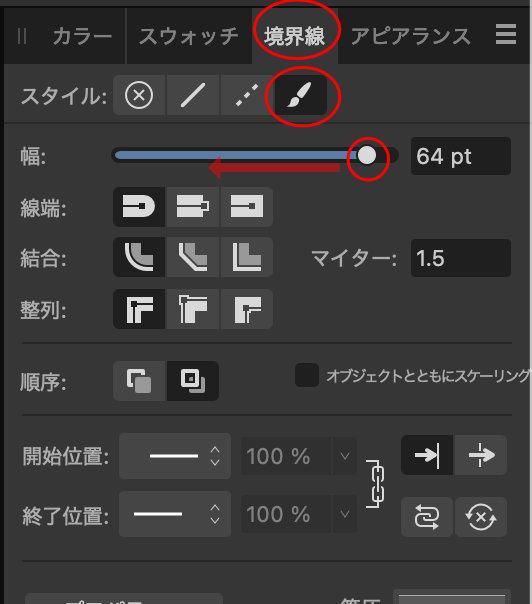Align stroke outside in 整列
Image resolution: width=532 pixels, height=604 pixels.
point(247,309)
